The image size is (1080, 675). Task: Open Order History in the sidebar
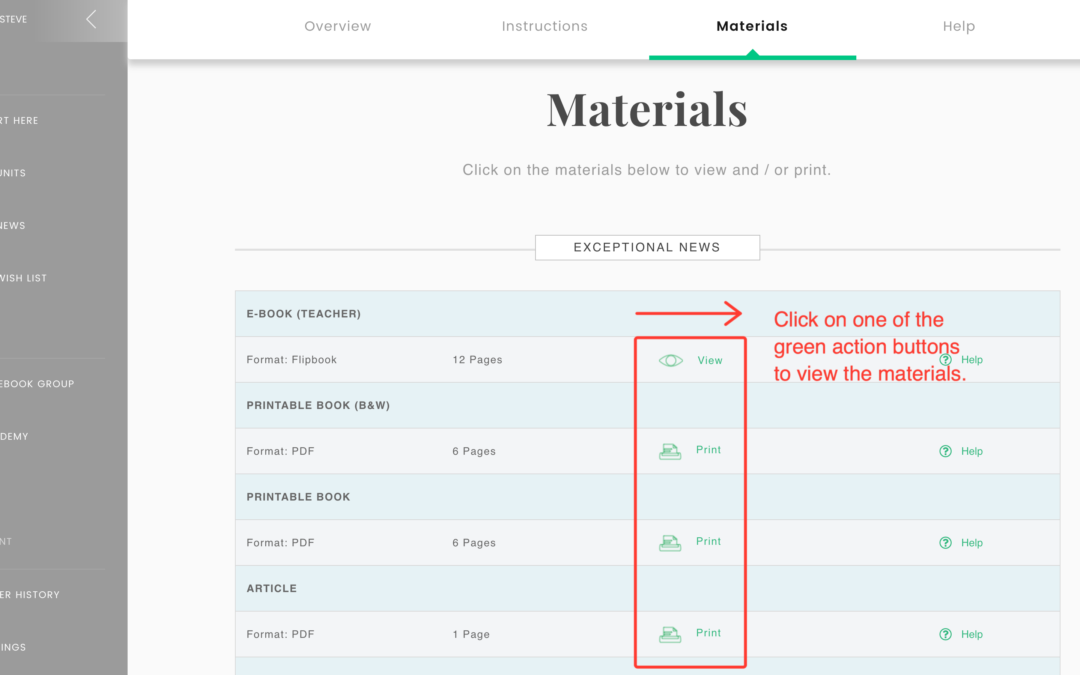tap(30, 595)
